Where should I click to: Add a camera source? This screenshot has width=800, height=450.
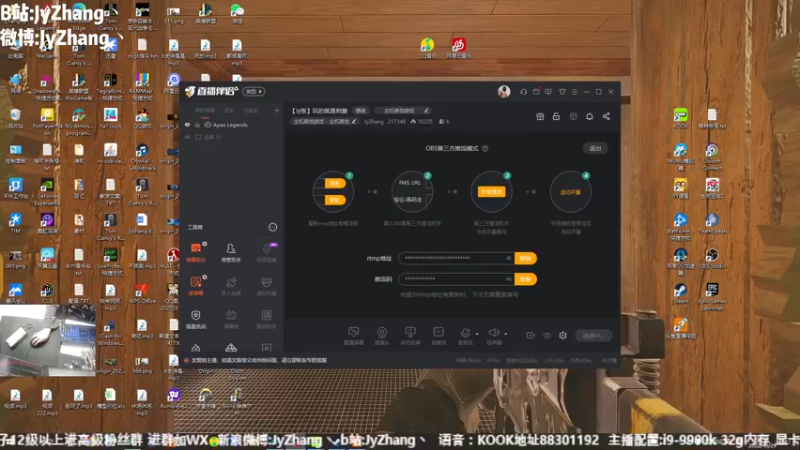tap(382, 336)
